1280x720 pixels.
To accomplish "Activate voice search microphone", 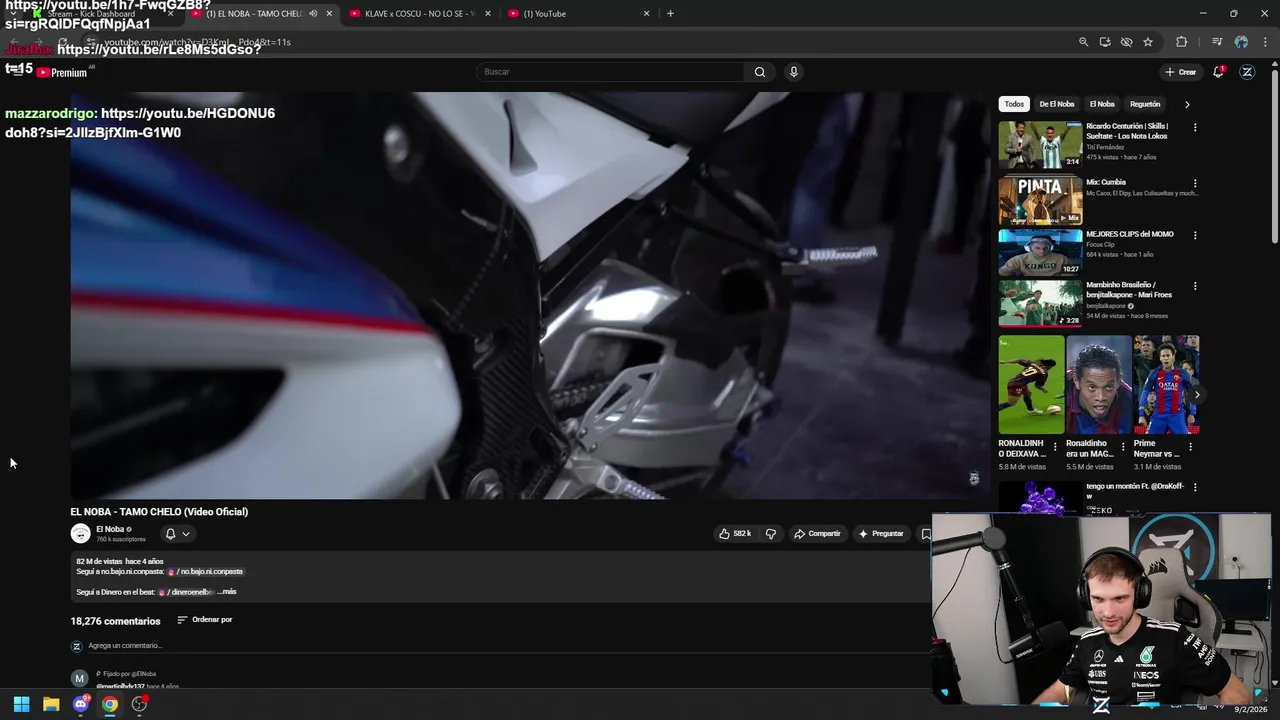I will [794, 72].
